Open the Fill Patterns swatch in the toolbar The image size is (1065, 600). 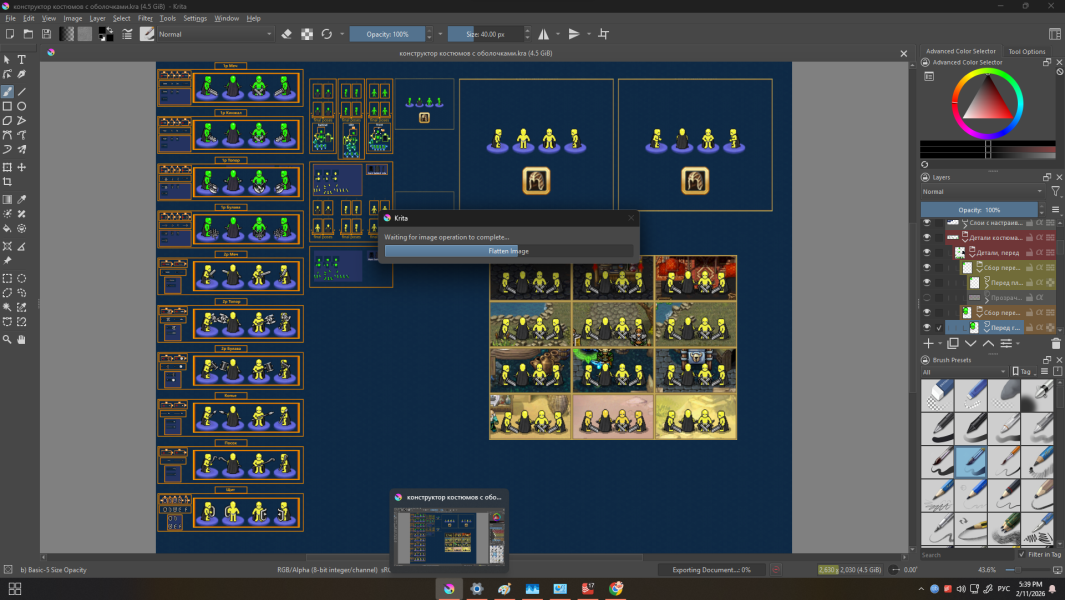[x=85, y=34]
